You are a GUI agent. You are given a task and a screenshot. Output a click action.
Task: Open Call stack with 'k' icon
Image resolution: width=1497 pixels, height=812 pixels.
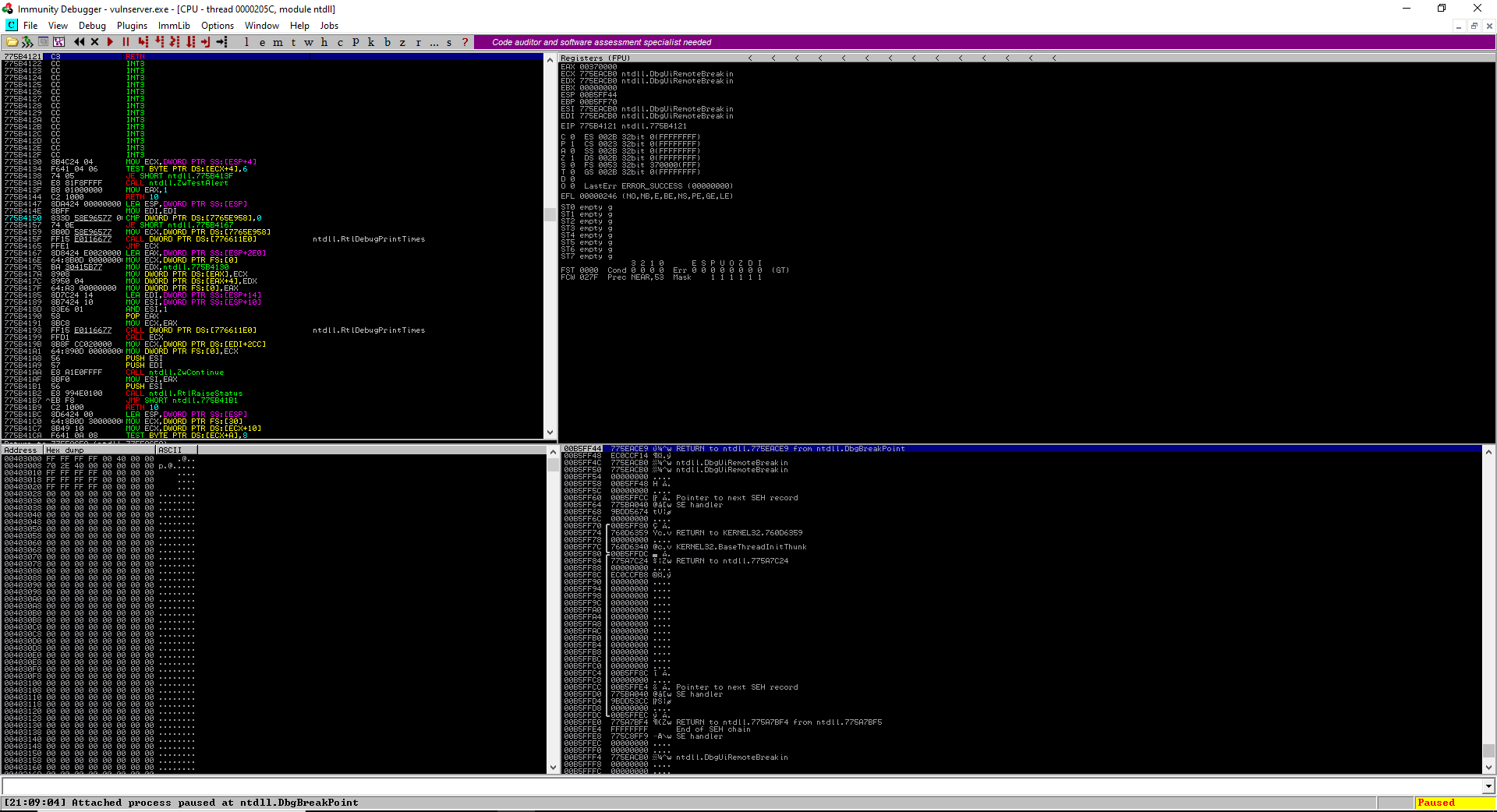pyautogui.click(x=371, y=42)
